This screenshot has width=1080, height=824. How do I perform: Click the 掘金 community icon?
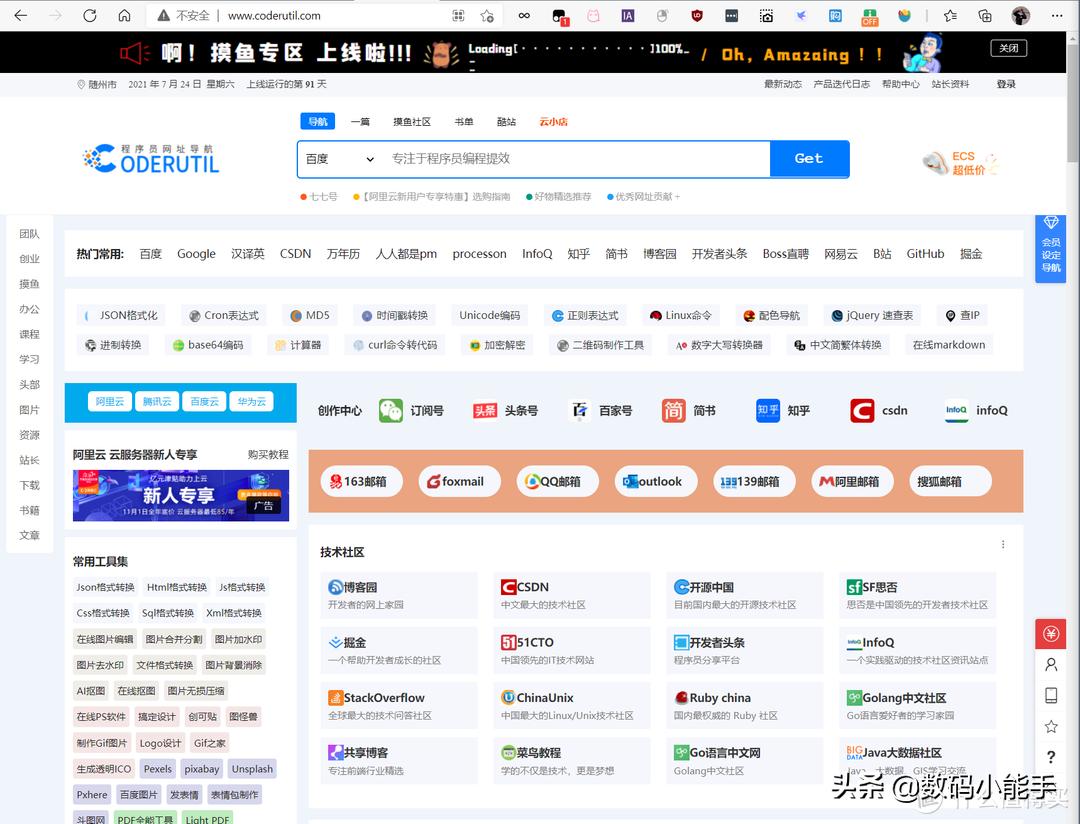coord(398,650)
